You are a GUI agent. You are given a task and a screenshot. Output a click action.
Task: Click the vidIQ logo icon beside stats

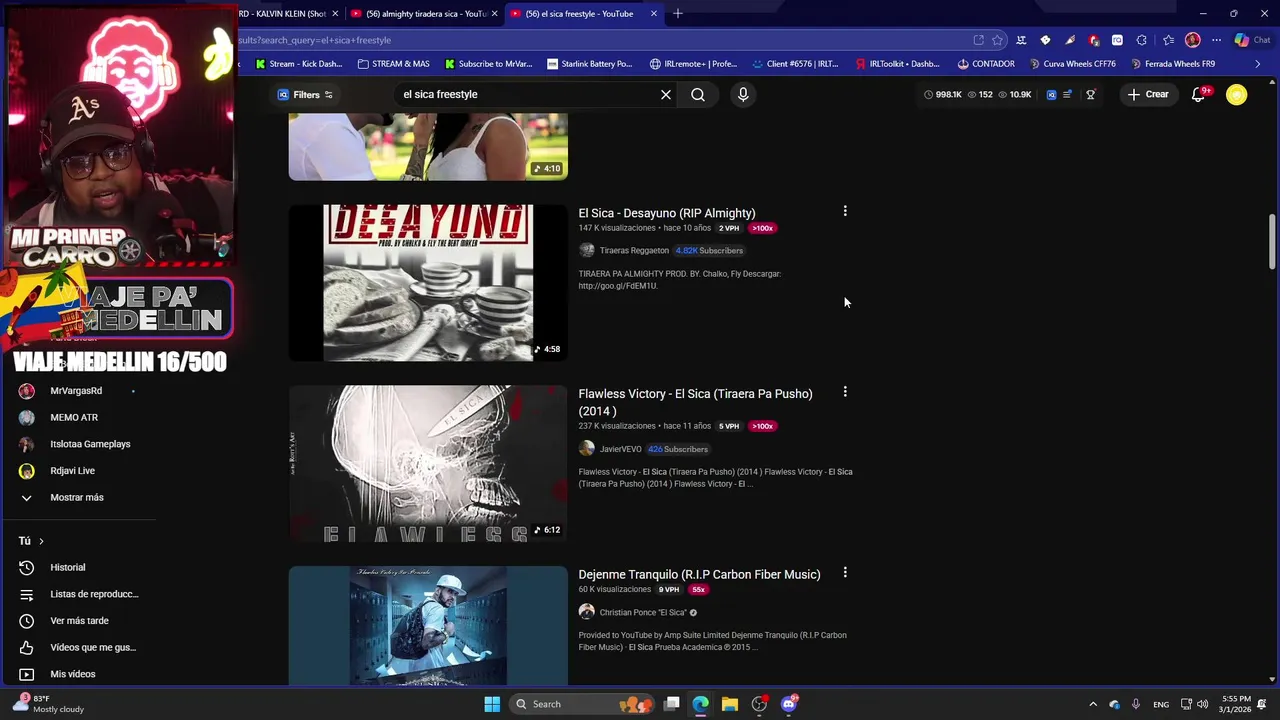(1051, 94)
